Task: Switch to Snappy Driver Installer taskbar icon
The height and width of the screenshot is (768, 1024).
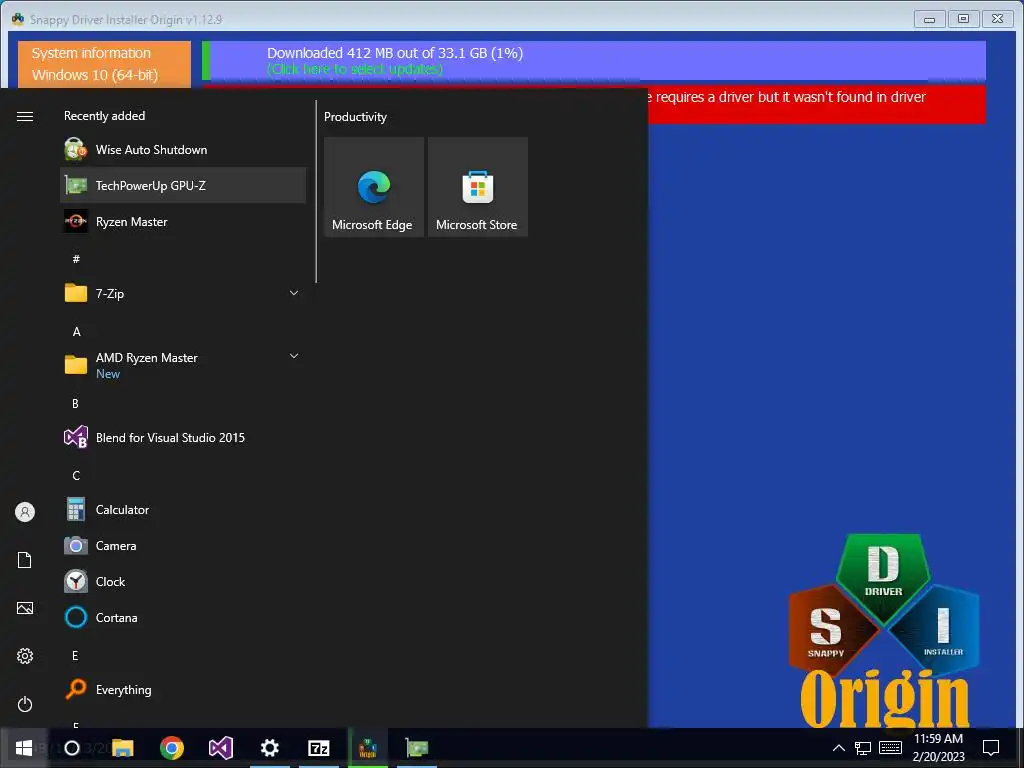Action: [x=368, y=748]
